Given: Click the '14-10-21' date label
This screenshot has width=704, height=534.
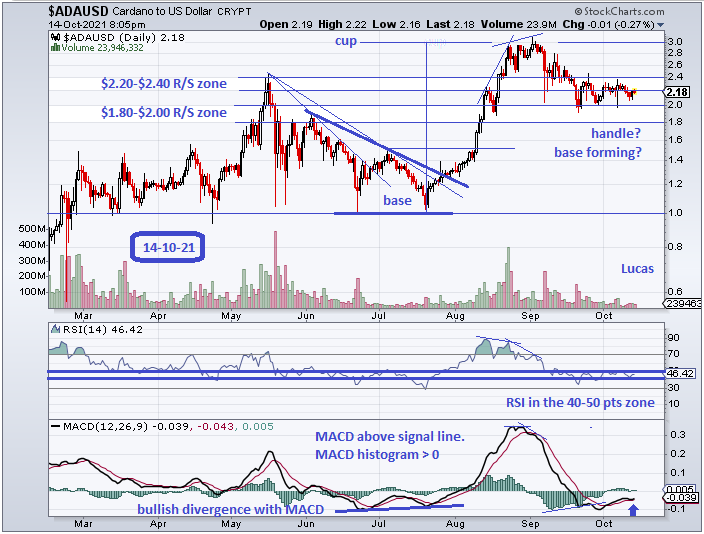Looking at the screenshot, I should [x=168, y=247].
